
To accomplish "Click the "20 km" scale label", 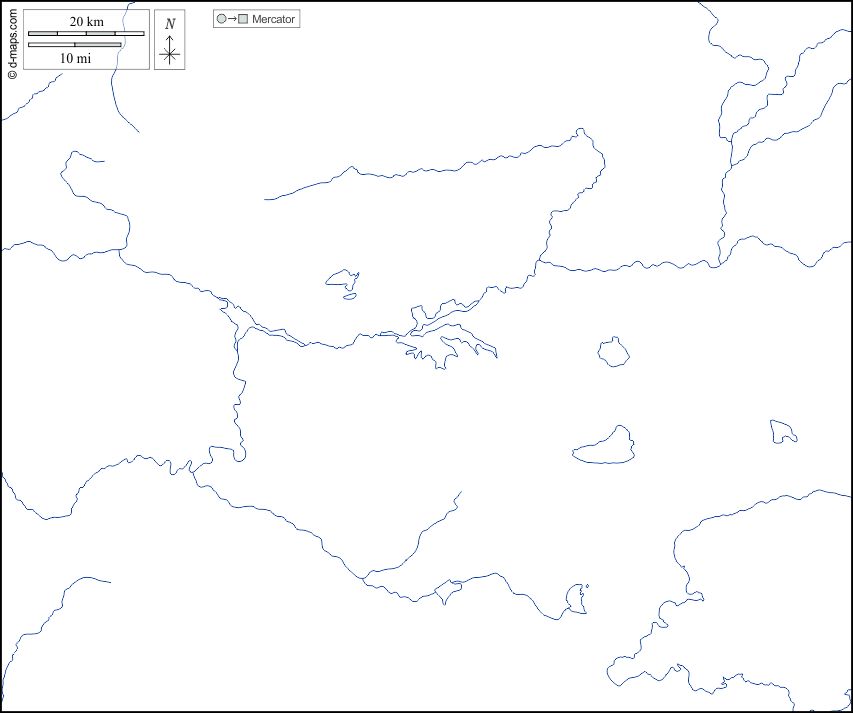I will click(86, 22).
